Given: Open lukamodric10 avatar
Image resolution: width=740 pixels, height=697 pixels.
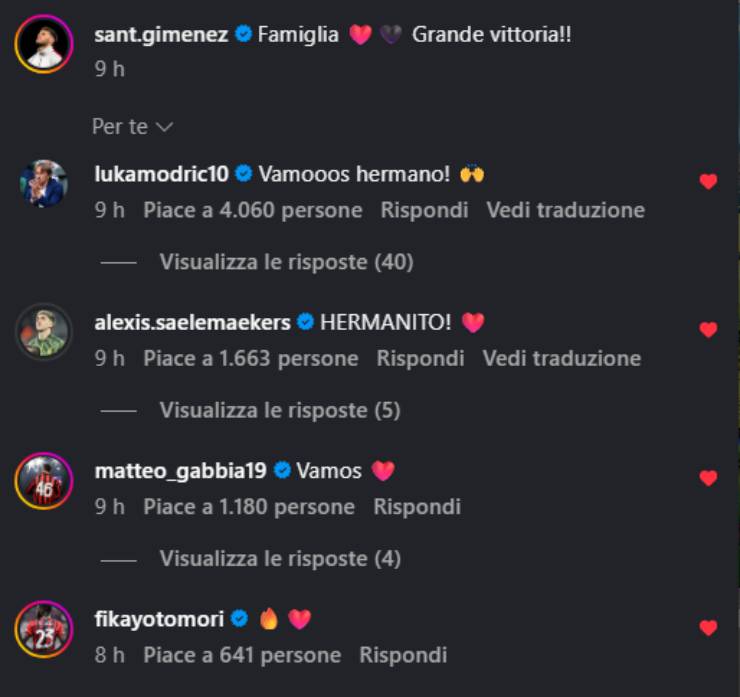Looking at the screenshot, I should [44, 184].
